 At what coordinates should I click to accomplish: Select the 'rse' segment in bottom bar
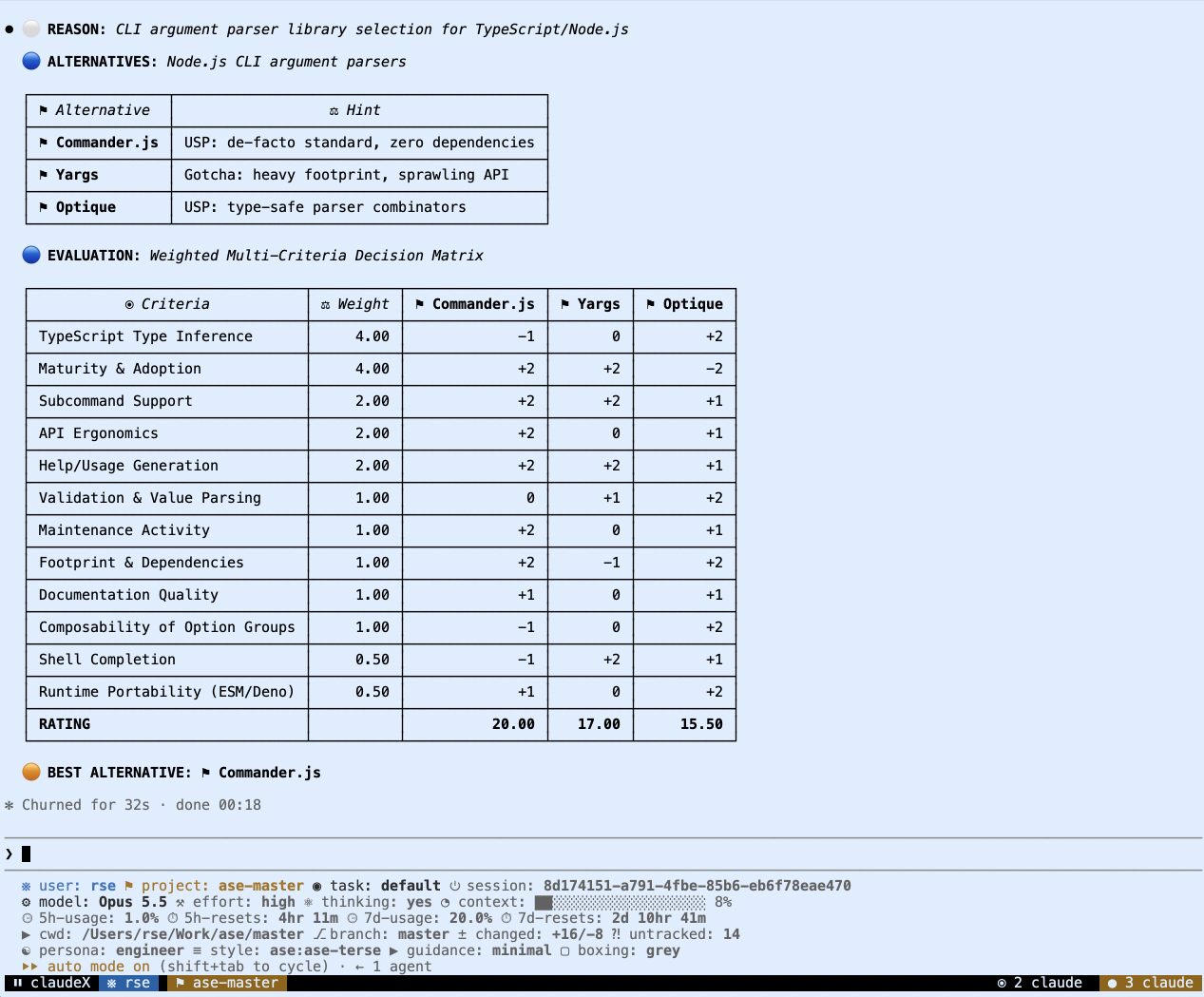129,983
